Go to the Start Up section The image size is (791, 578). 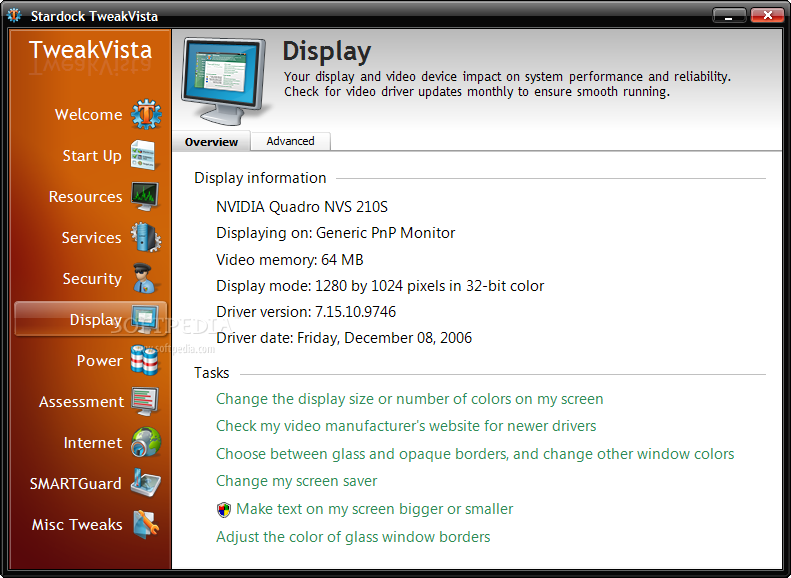92,156
